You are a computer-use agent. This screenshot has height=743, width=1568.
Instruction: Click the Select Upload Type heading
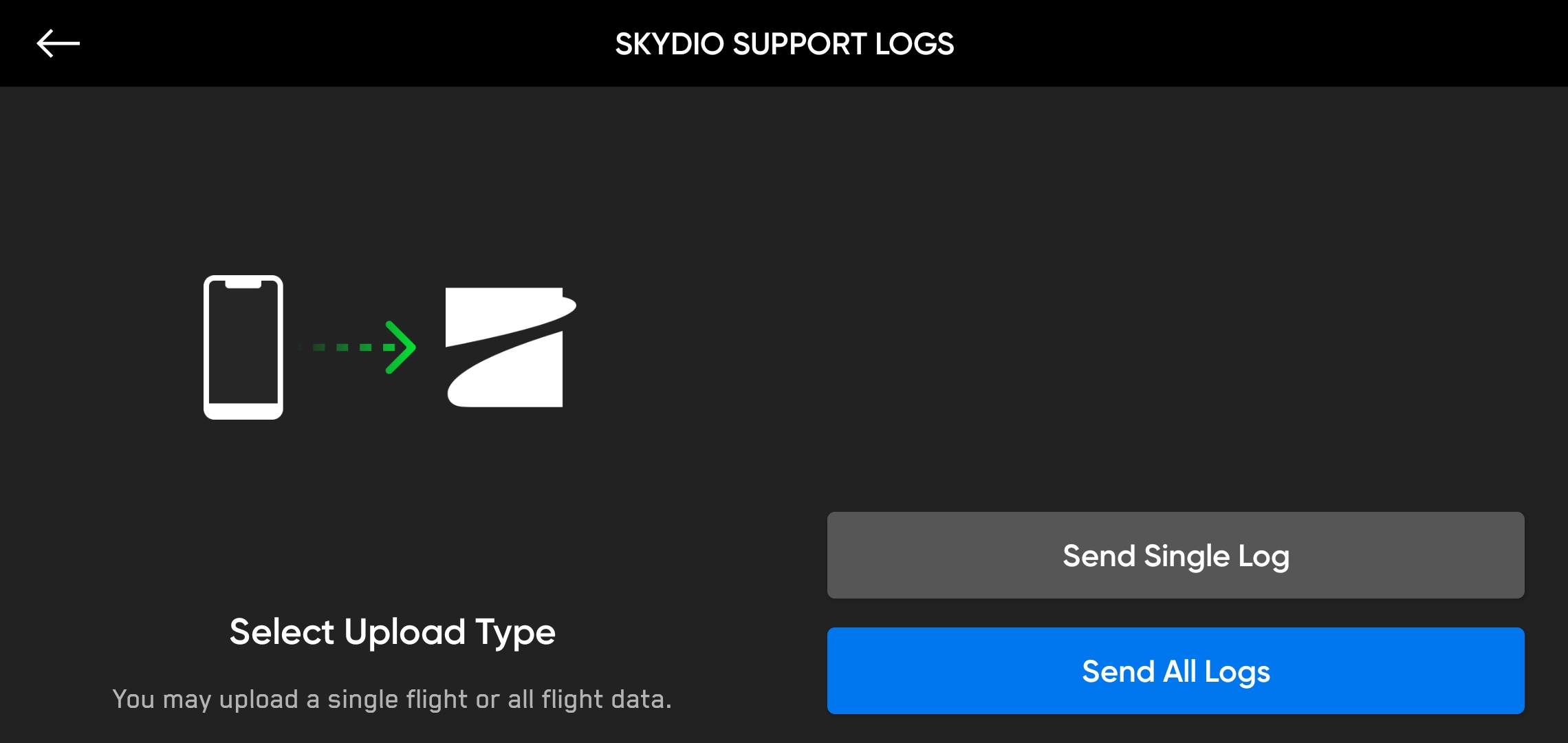click(x=392, y=632)
